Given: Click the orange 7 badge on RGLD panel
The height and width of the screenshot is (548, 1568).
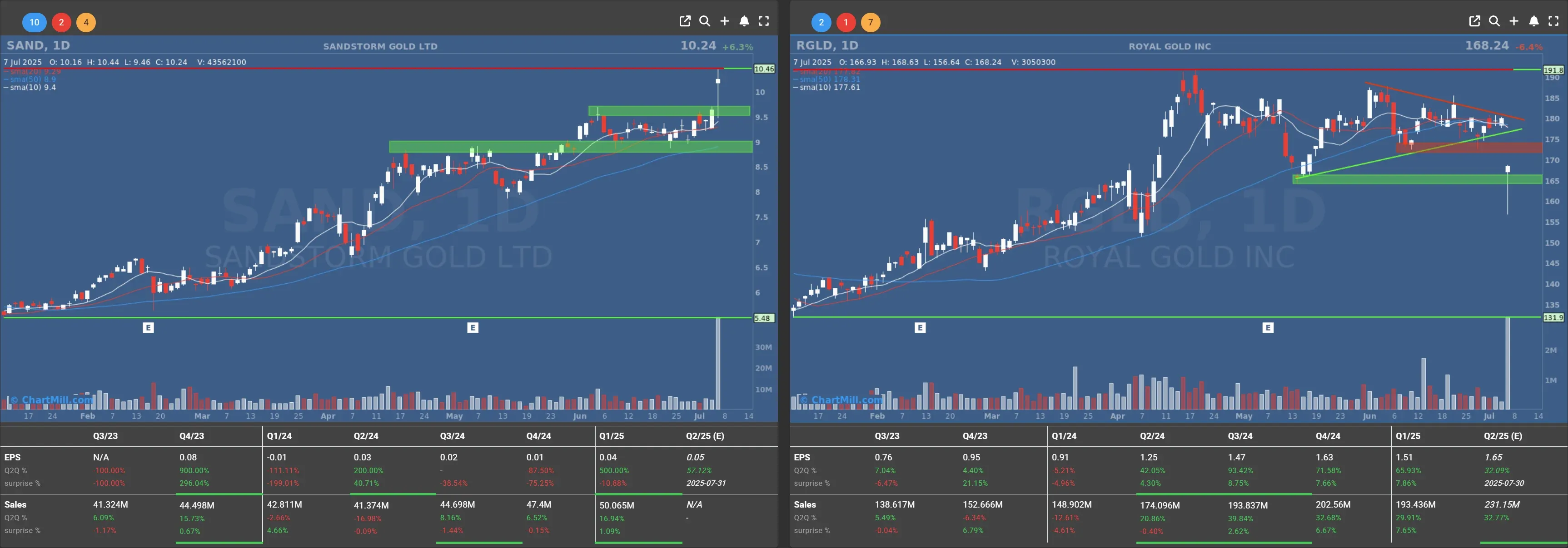Looking at the screenshot, I should [871, 23].
